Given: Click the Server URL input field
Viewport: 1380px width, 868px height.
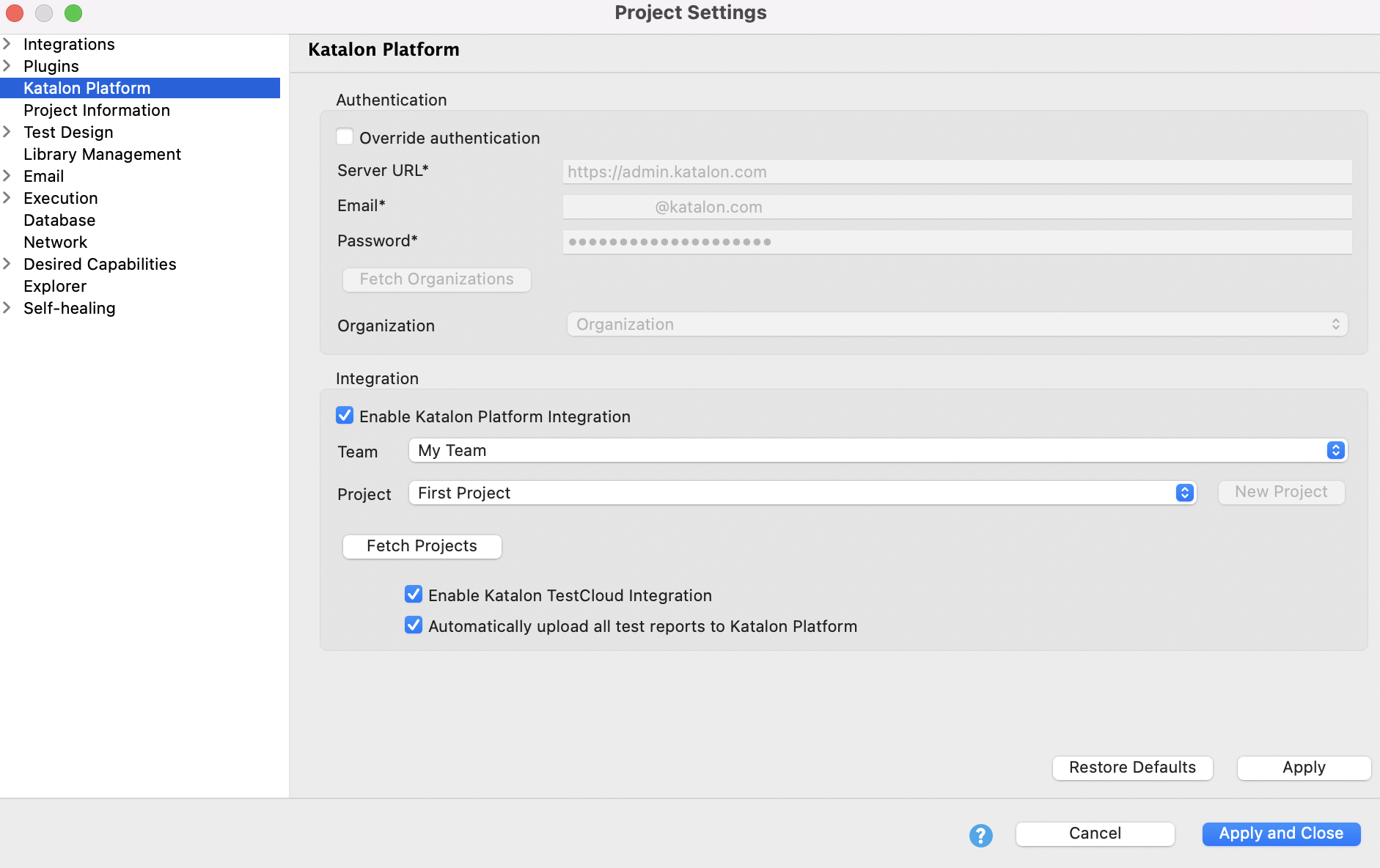Looking at the screenshot, I should click(x=957, y=172).
